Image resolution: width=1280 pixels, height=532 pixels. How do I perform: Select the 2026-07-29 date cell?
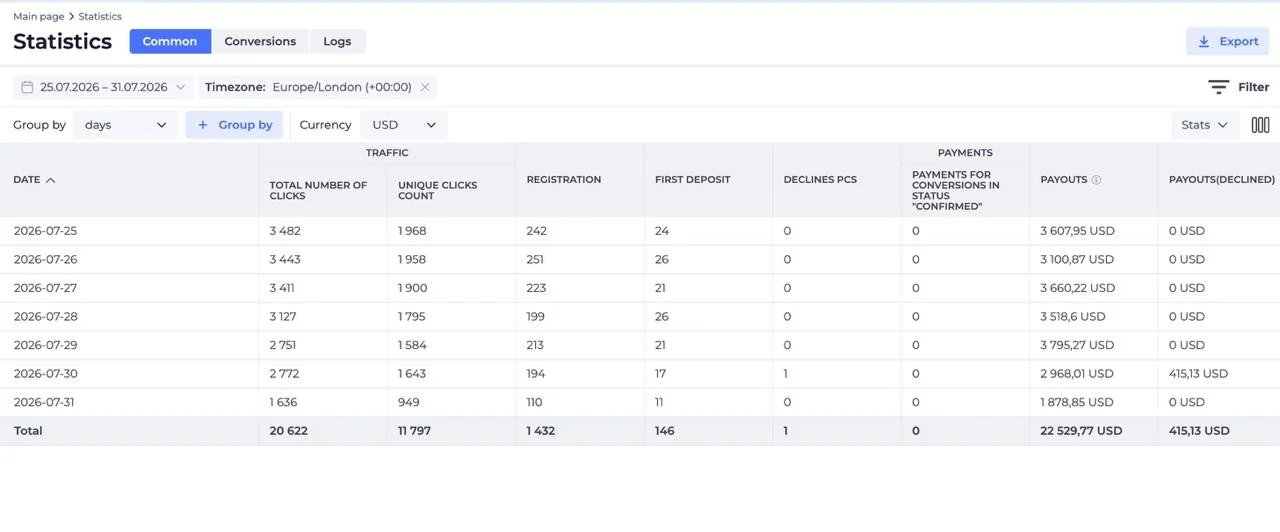point(45,345)
